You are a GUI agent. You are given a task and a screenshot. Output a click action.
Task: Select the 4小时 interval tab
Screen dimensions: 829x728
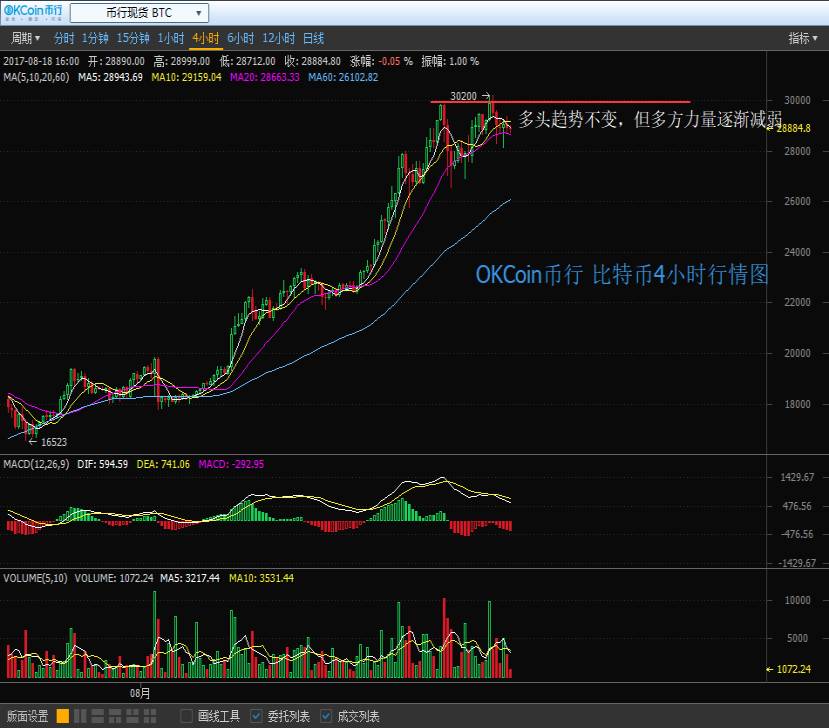click(x=206, y=38)
